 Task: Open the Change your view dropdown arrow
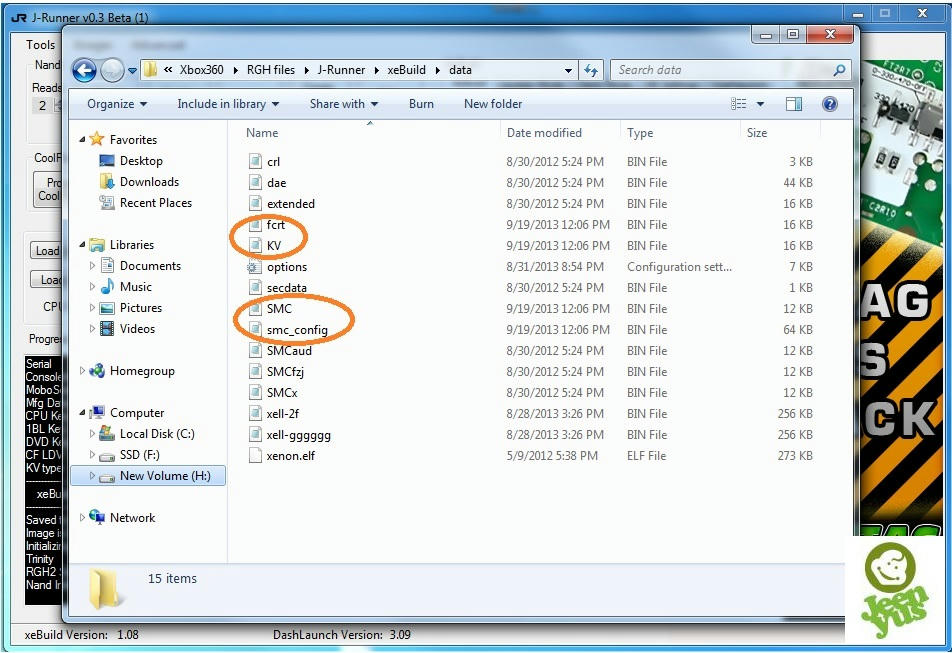760,104
